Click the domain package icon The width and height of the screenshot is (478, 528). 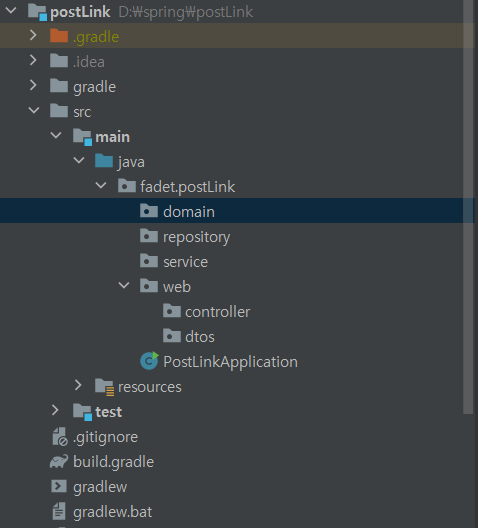(149, 210)
